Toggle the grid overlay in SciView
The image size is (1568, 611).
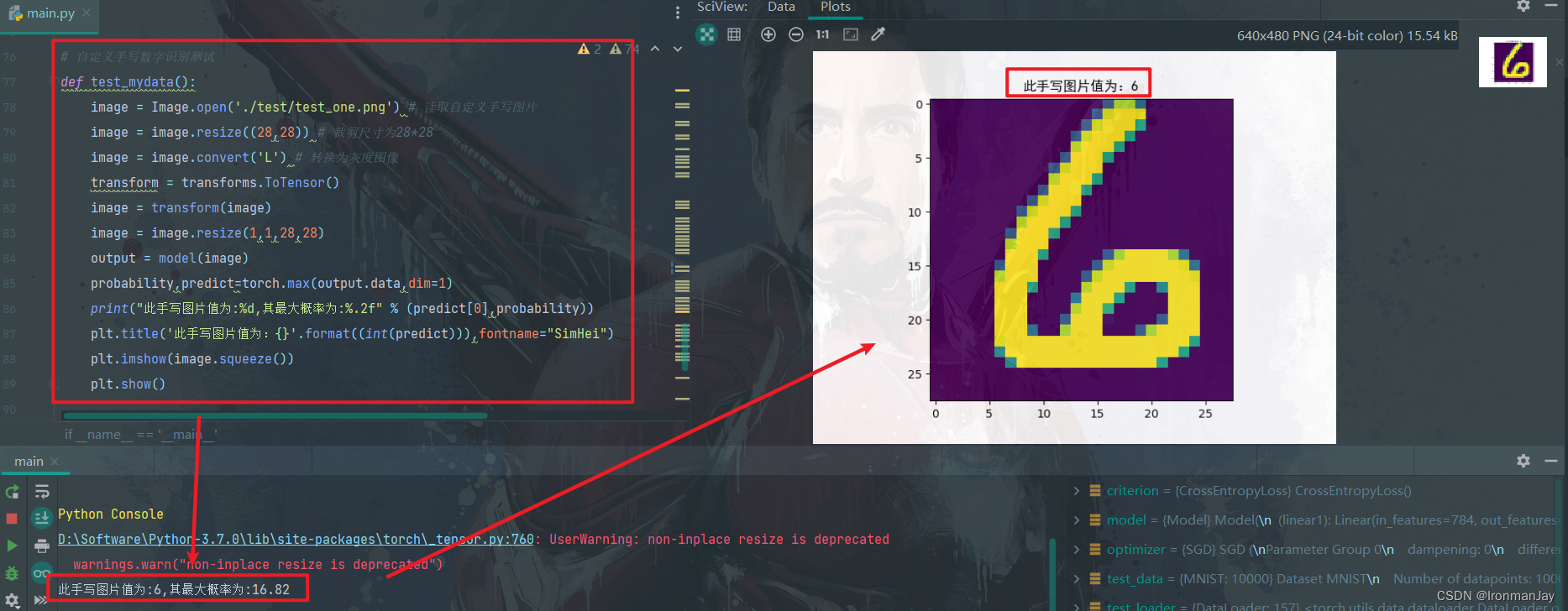734,34
